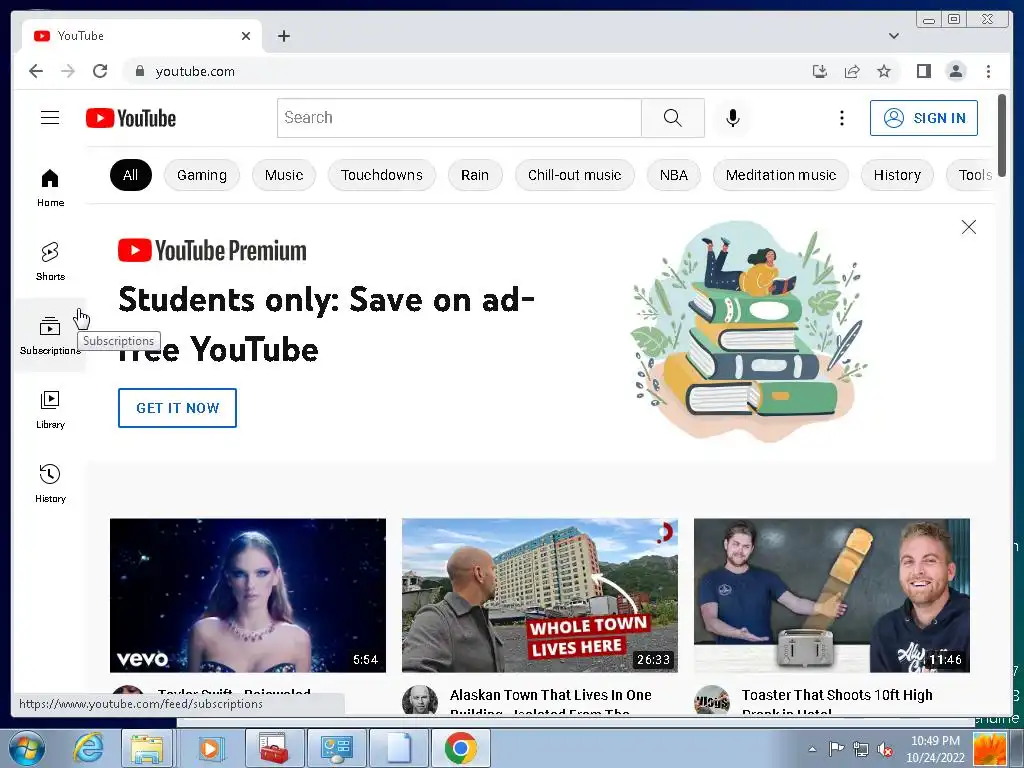Image resolution: width=1024 pixels, height=768 pixels.
Task: Select the All filter chip
Action: tap(131, 175)
